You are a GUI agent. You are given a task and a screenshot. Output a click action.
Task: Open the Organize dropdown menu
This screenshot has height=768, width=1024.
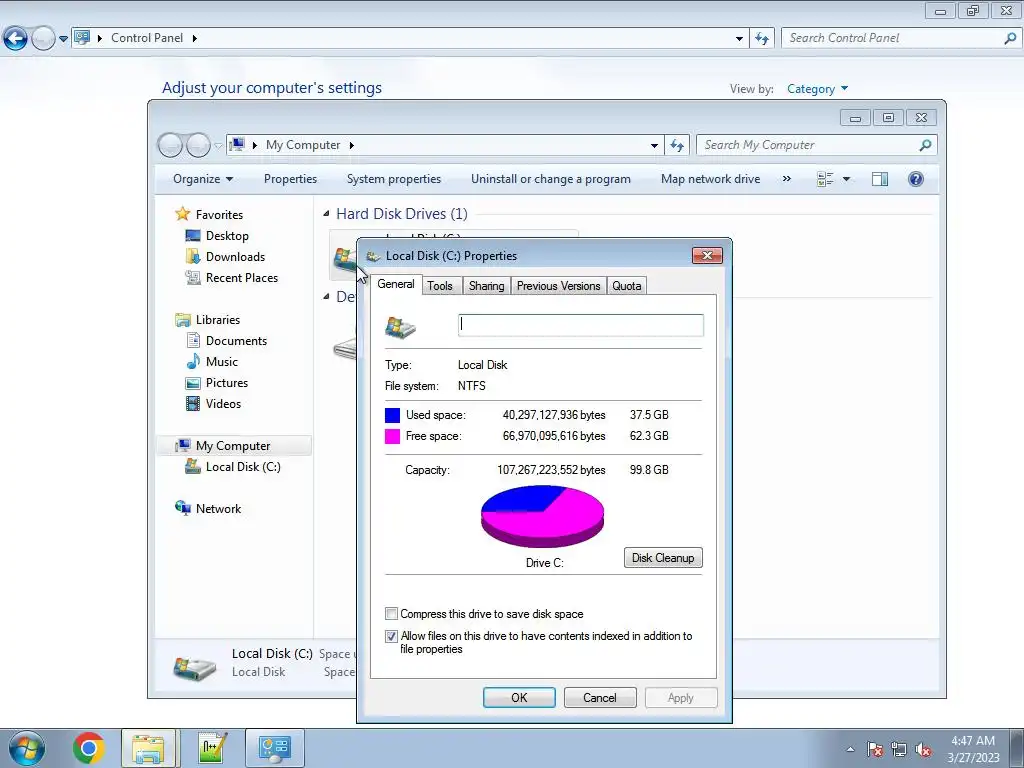202,179
